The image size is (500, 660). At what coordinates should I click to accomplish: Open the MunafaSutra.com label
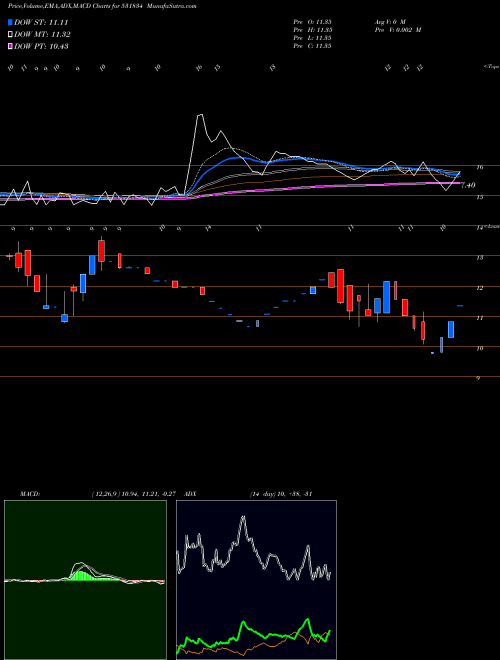coord(174,7)
